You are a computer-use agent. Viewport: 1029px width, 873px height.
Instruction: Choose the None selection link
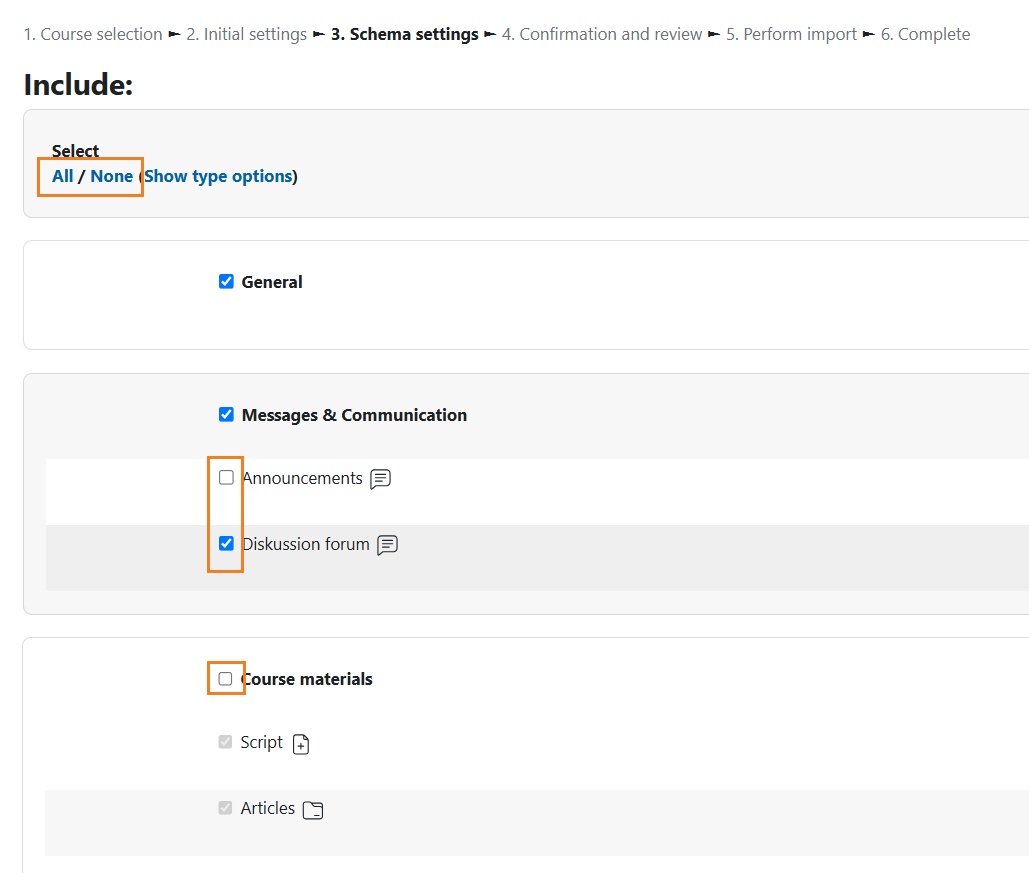(112, 176)
